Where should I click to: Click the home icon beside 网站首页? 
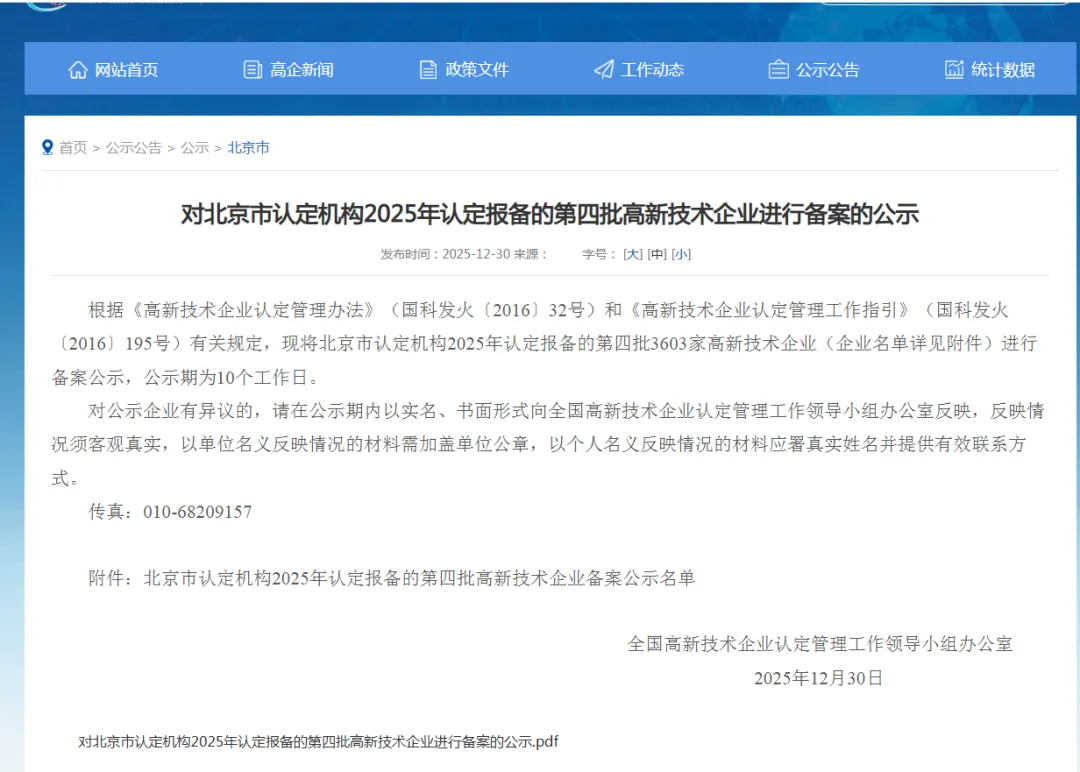(x=78, y=70)
